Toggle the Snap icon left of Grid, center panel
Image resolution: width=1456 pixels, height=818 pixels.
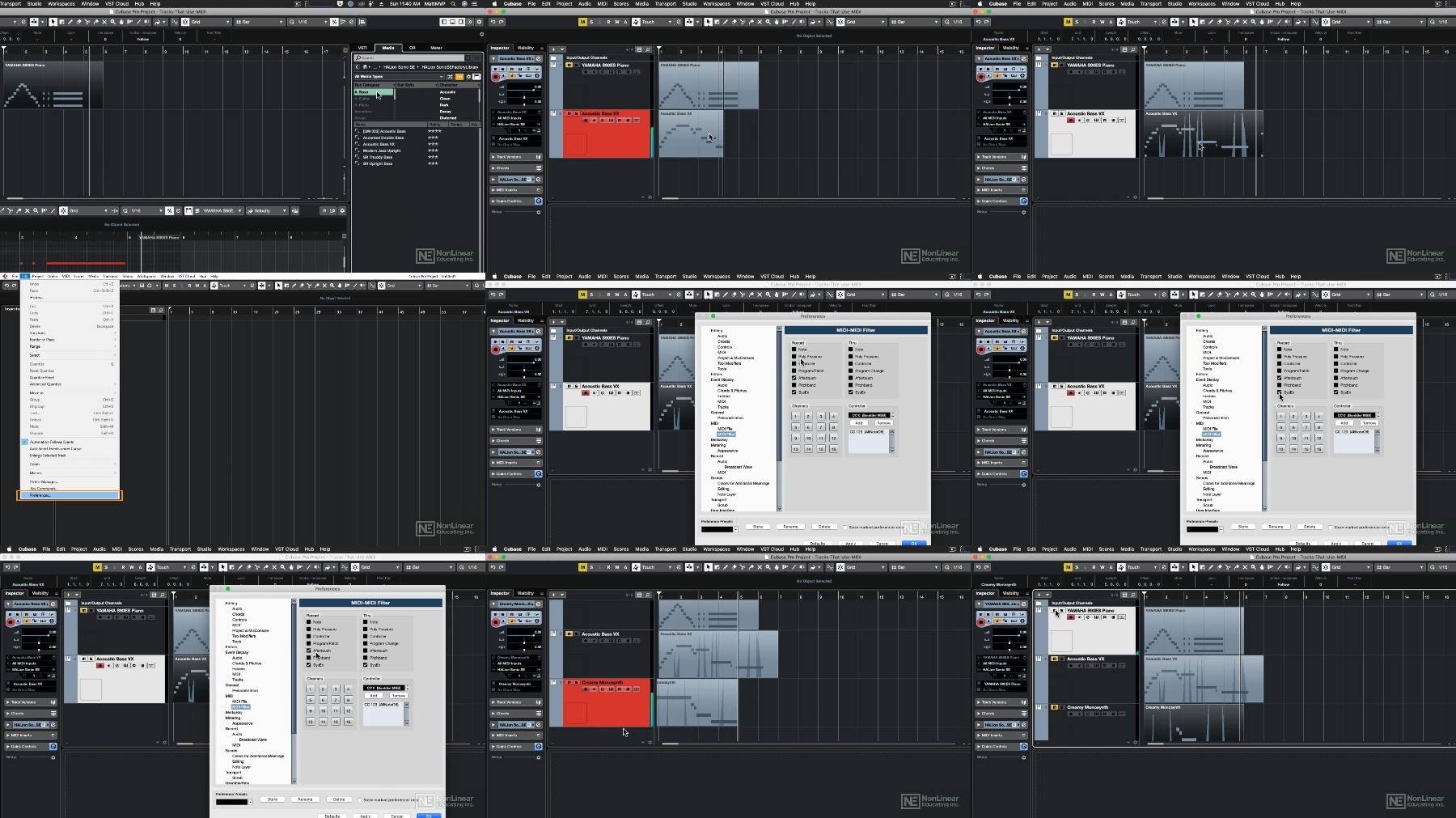click(x=840, y=295)
